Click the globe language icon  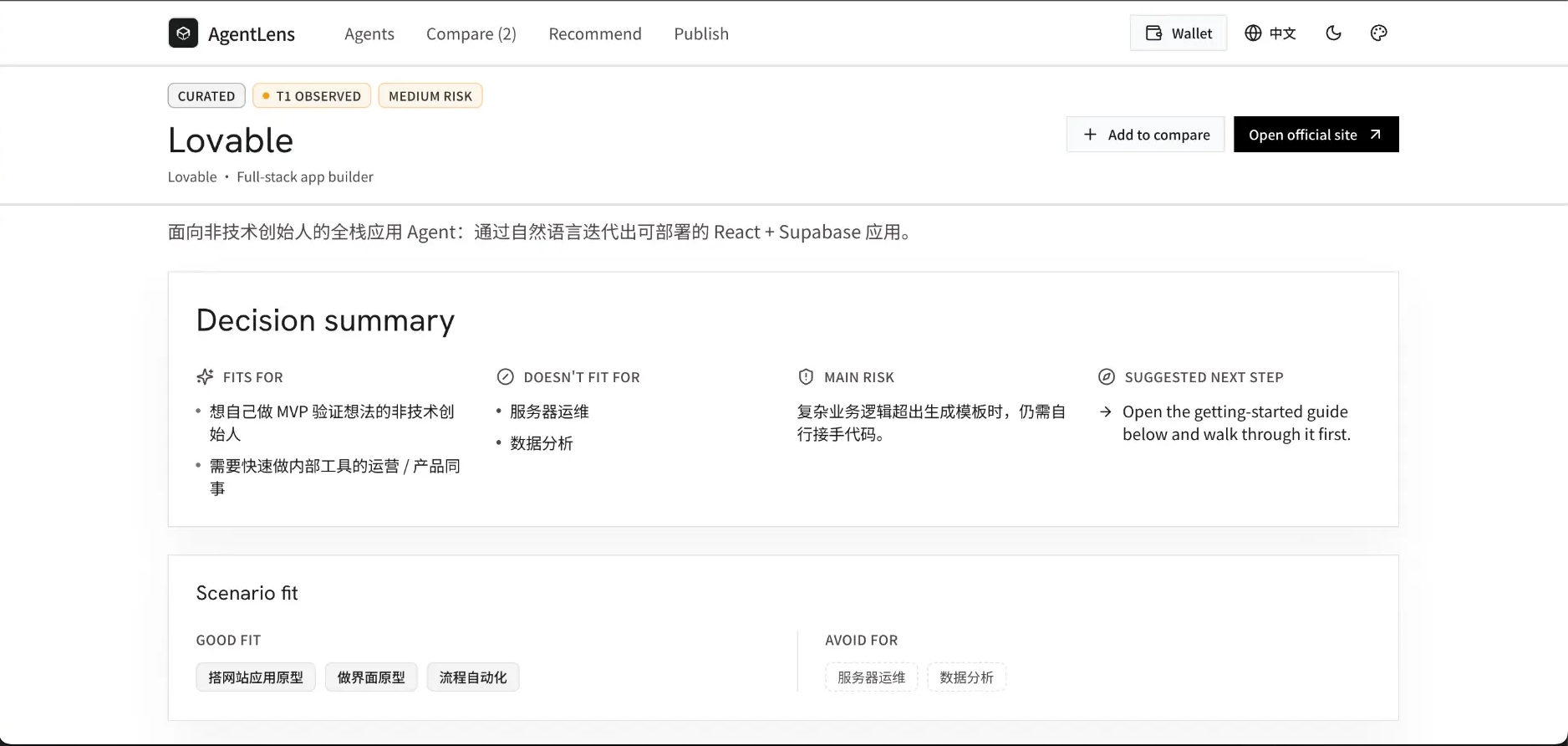tap(1253, 33)
